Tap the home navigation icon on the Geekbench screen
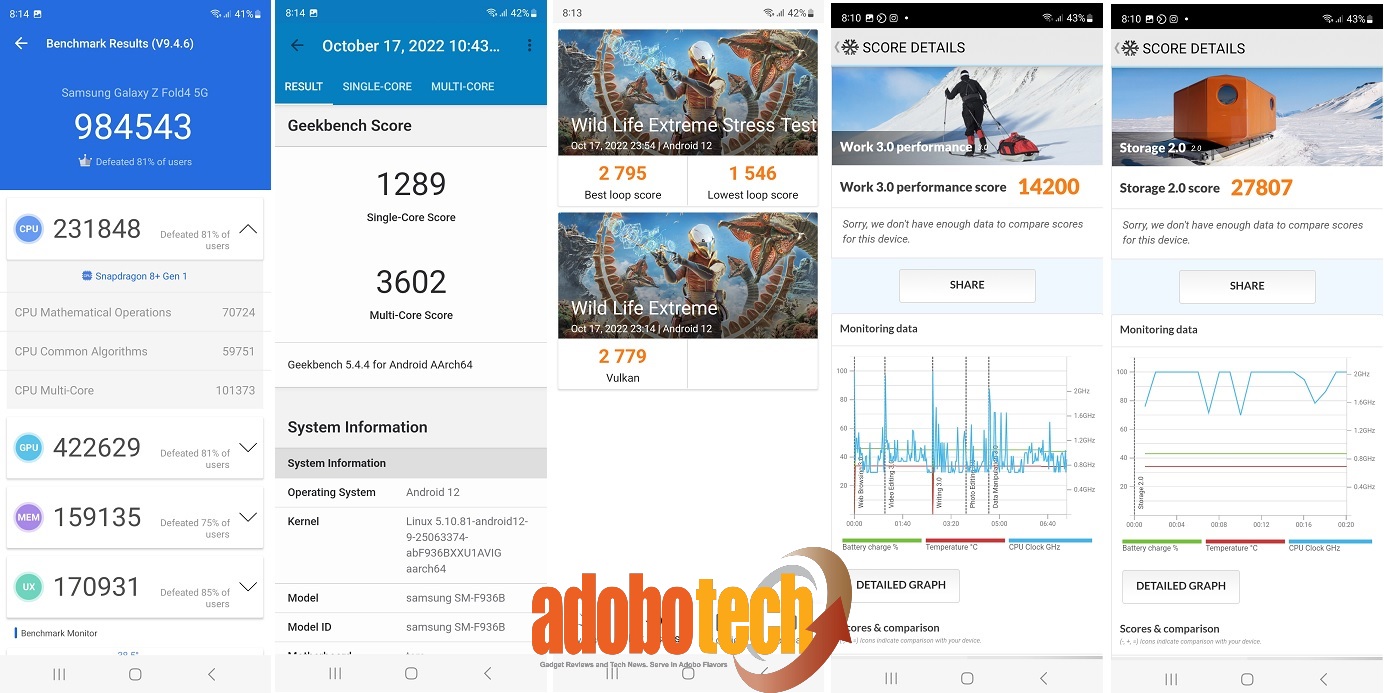The image size is (1384, 693). pyautogui.click(x=411, y=674)
